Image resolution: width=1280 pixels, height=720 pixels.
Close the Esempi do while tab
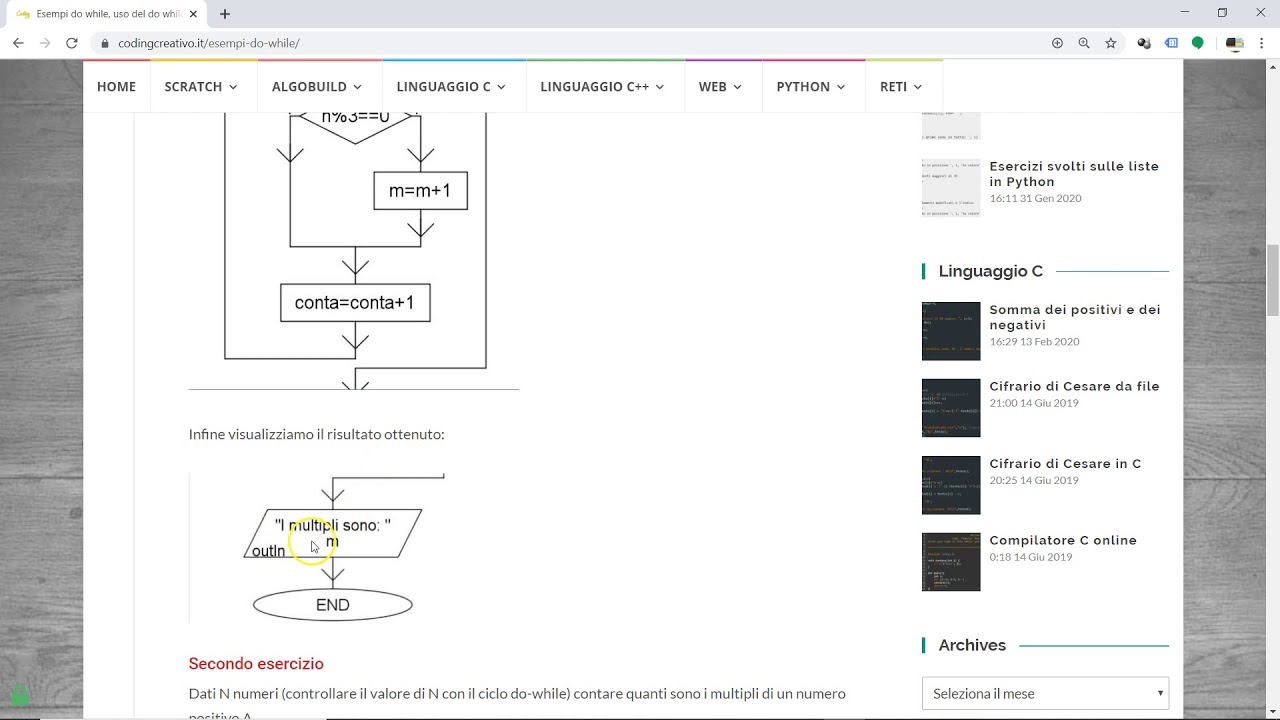click(x=193, y=14)
